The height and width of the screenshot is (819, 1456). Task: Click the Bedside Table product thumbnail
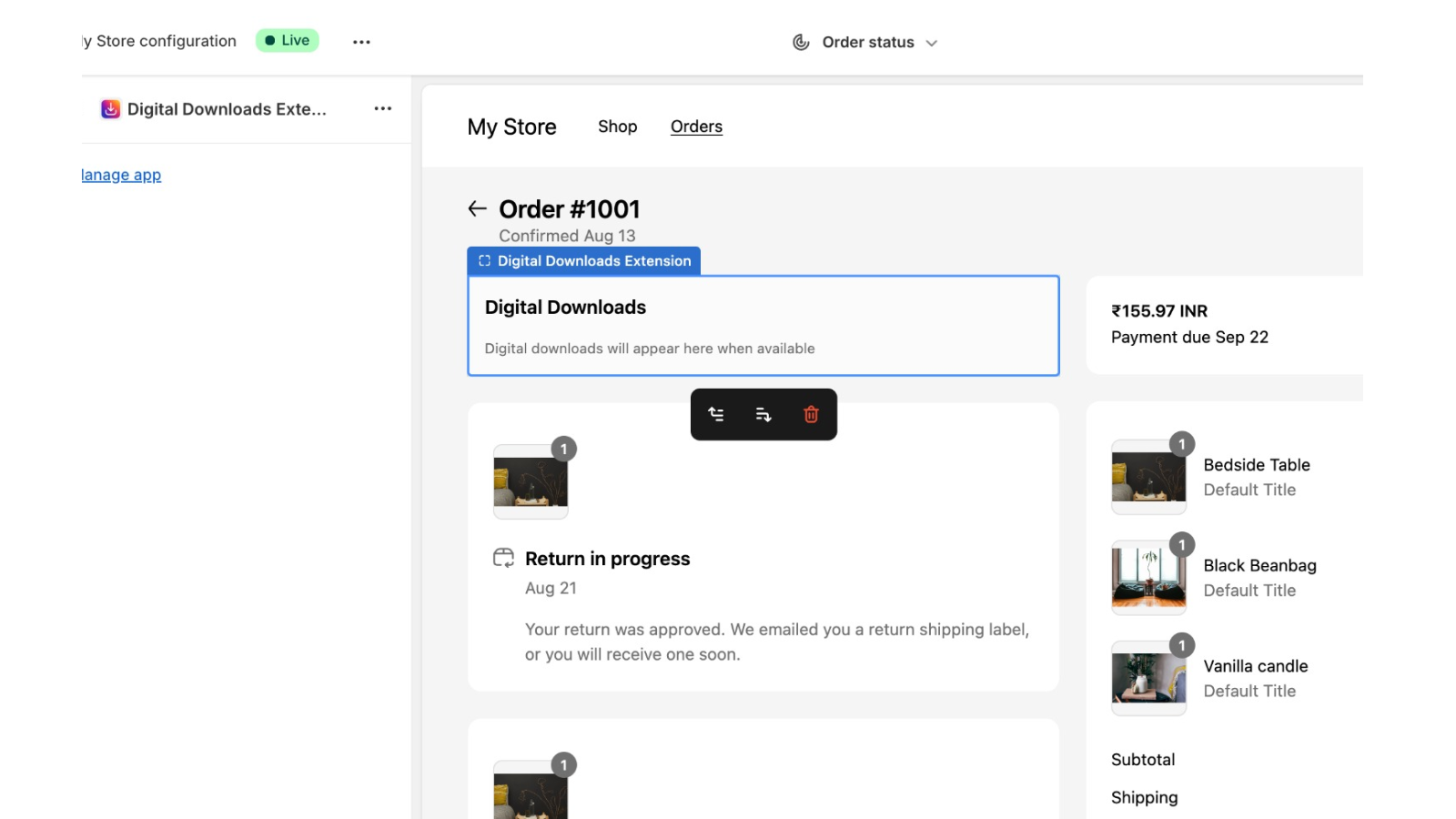(x=1148, y=477)
